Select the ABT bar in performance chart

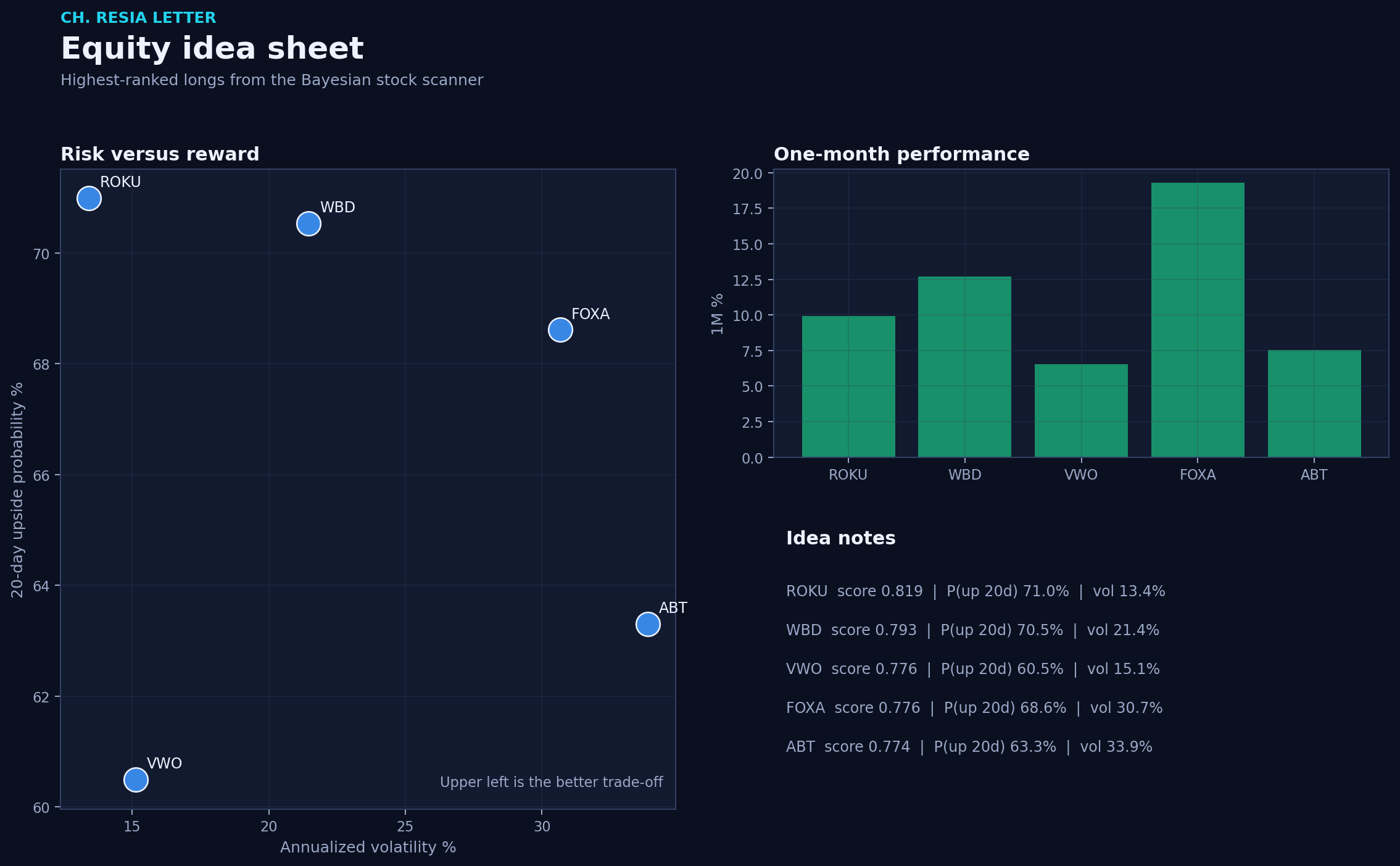tap(1314, 404)
